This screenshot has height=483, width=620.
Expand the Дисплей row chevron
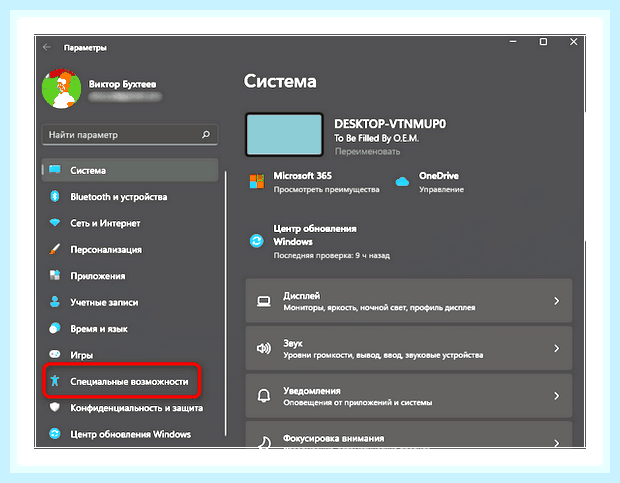click(x=557, y=301)
